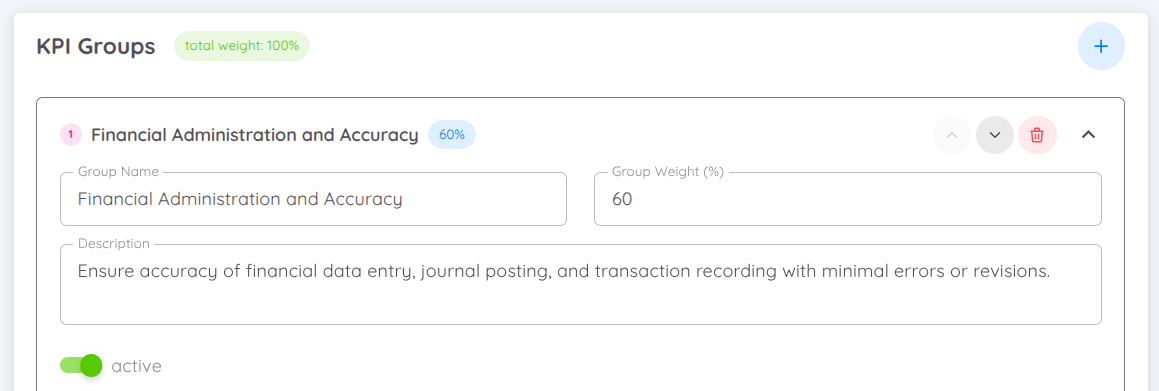The width and height of the screenshot is (1159, 391).
Task: Click the 'active' label beside the switch
Action: click(136, 366)
